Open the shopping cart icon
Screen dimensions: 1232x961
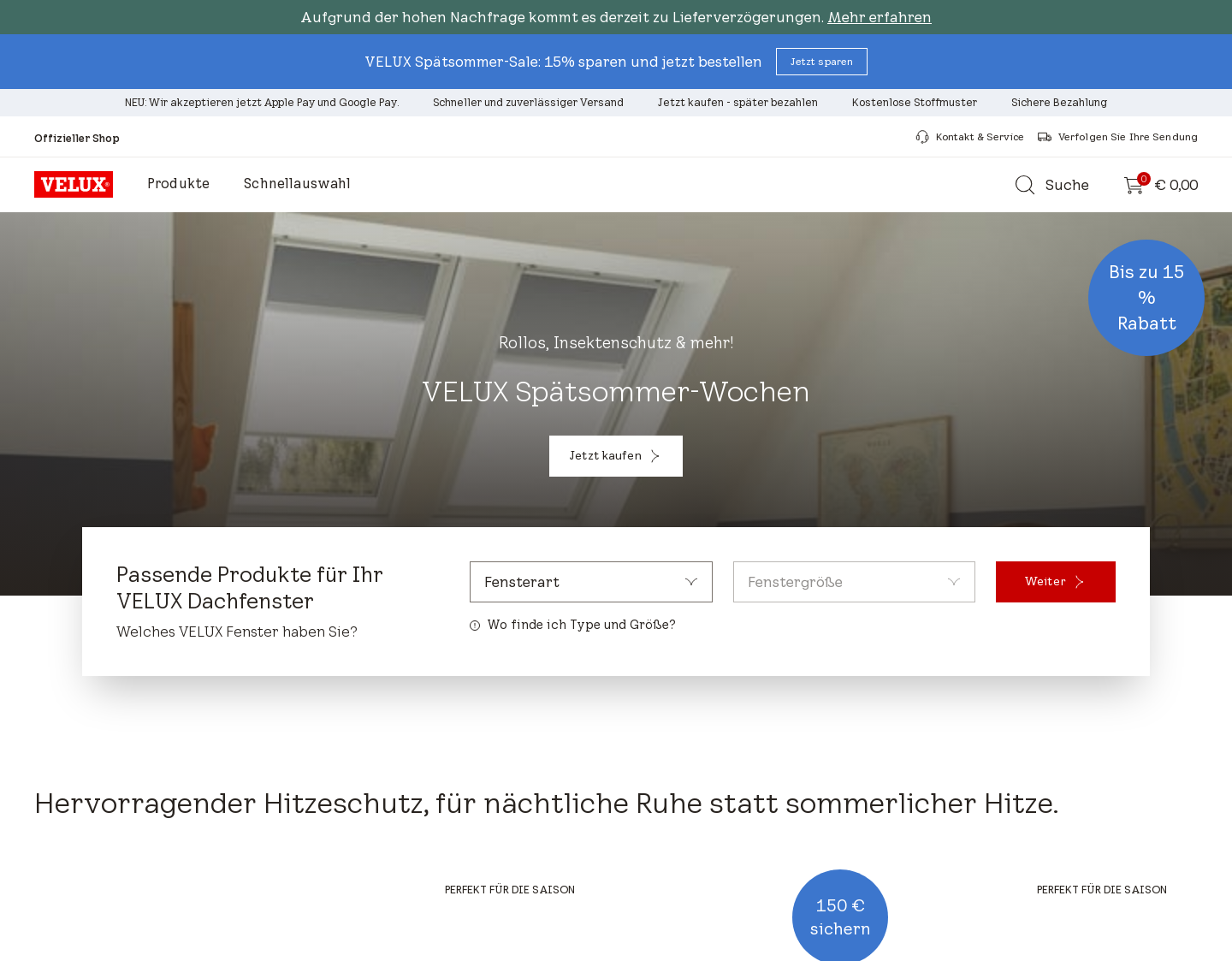pyautogui.click(x=1134, y=185)
